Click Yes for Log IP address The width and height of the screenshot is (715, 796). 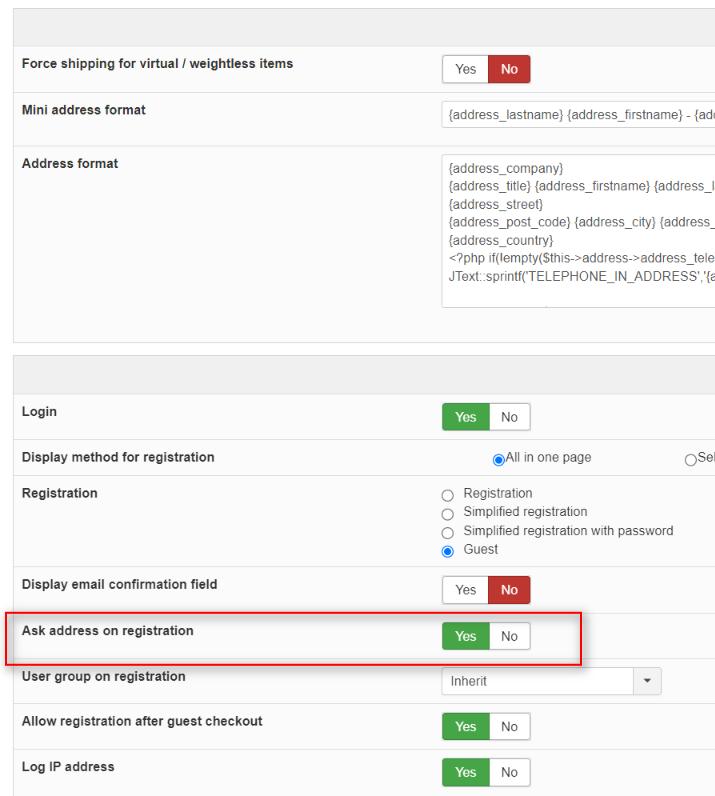pos(466,772)
